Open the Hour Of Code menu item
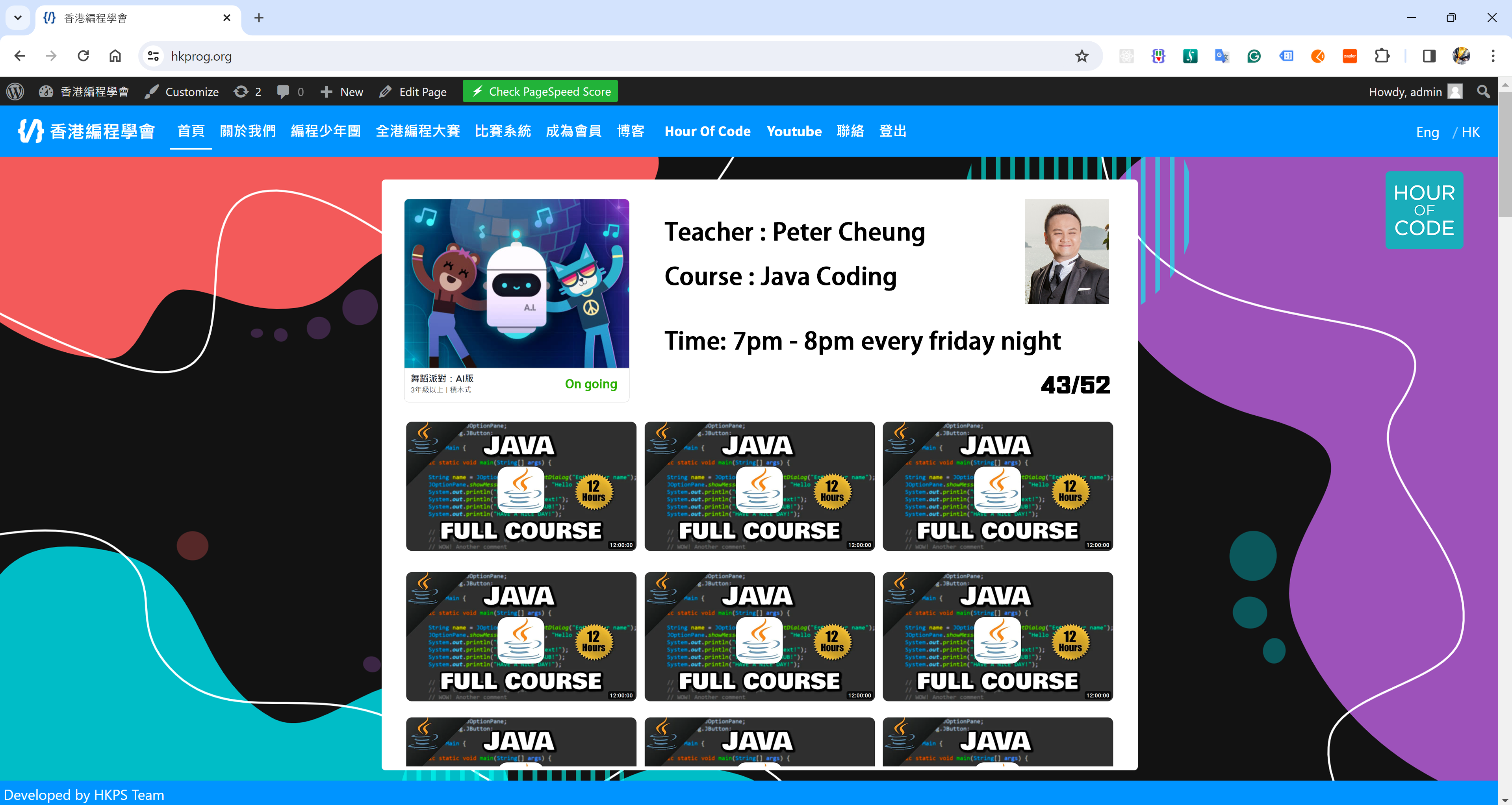Image resolution: width=1512 pixels, height=805 pixels. click(707, 131)
